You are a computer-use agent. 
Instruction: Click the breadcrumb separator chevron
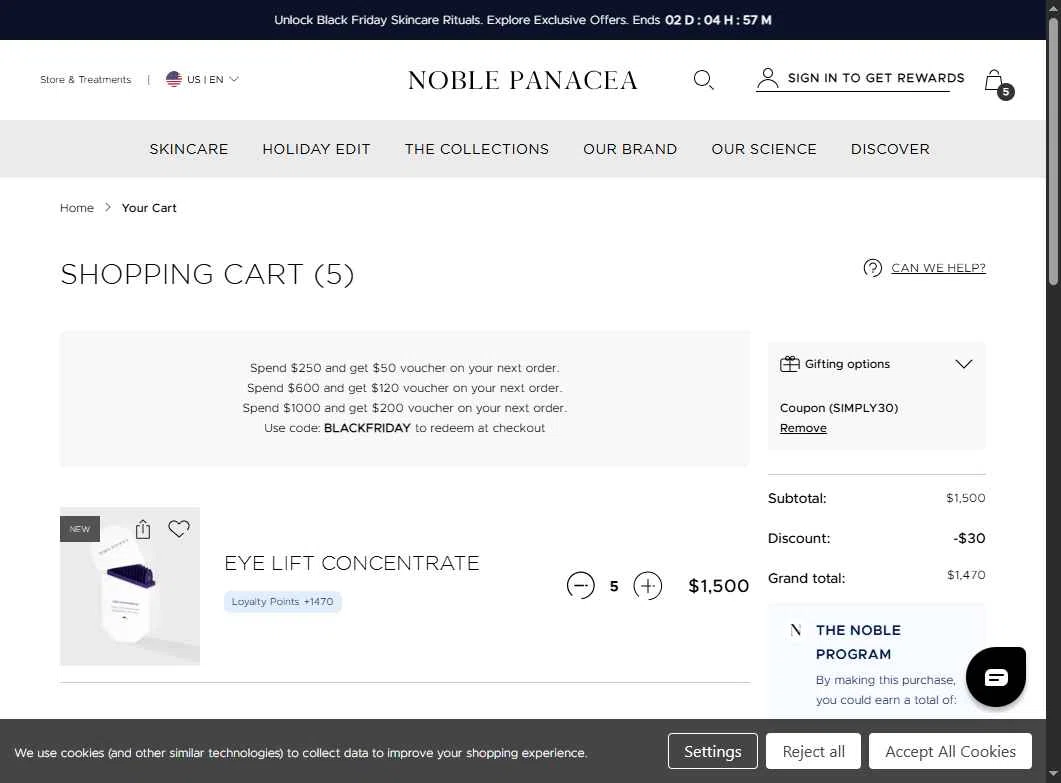[108, 208]
